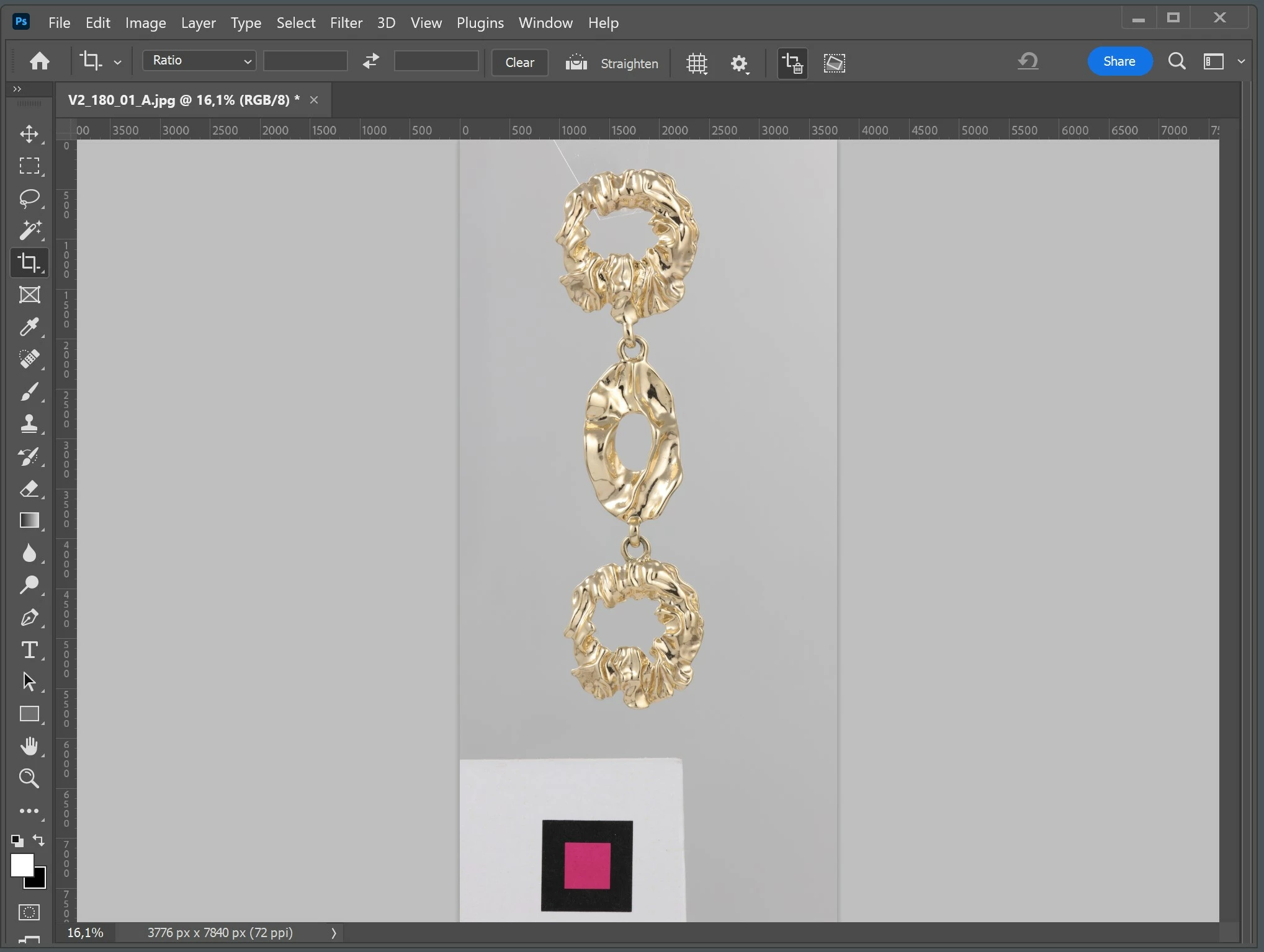Expand crop tool preset picker arrow

click(117, 62)
